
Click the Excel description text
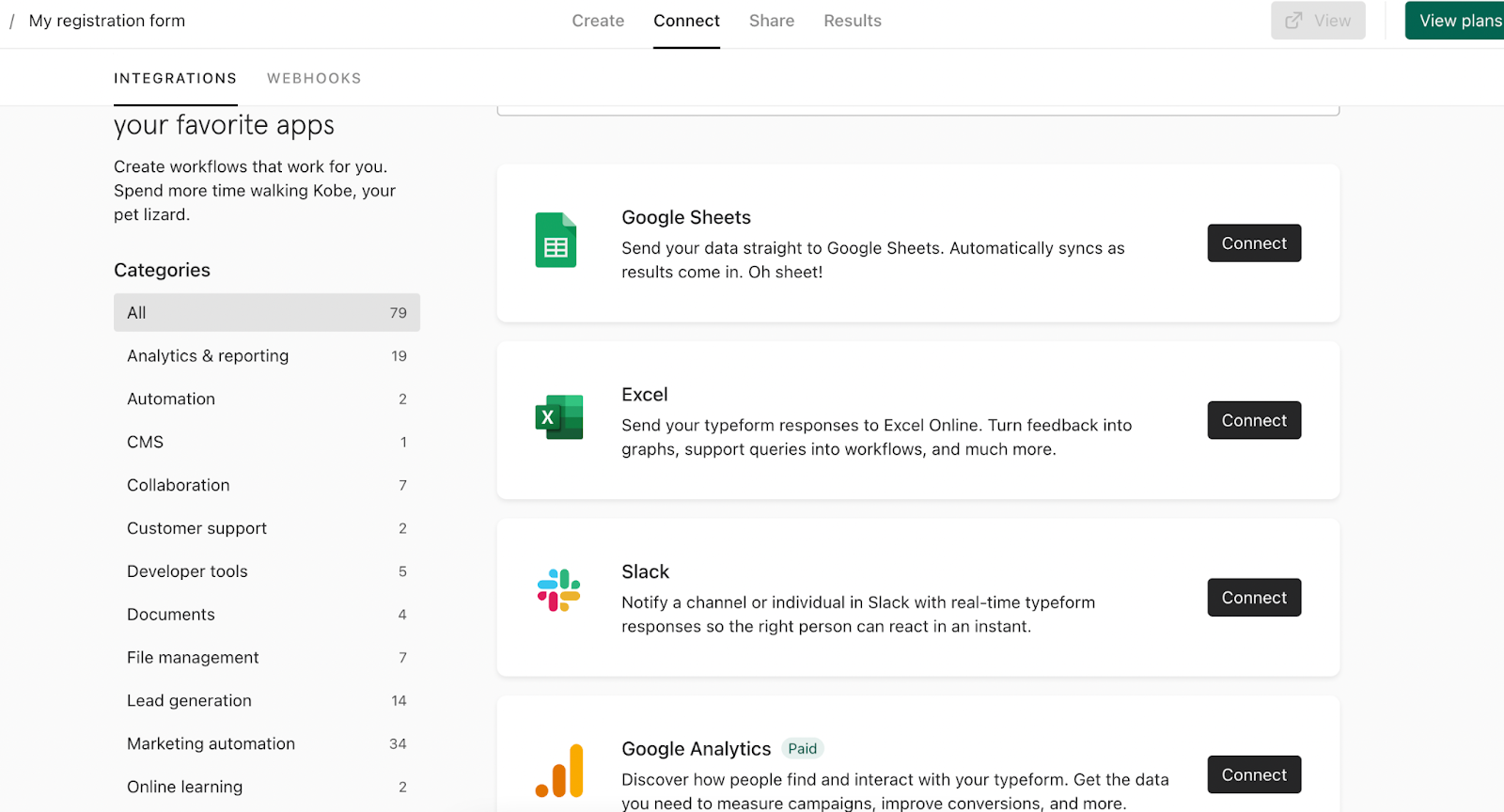tap(877, 437)
